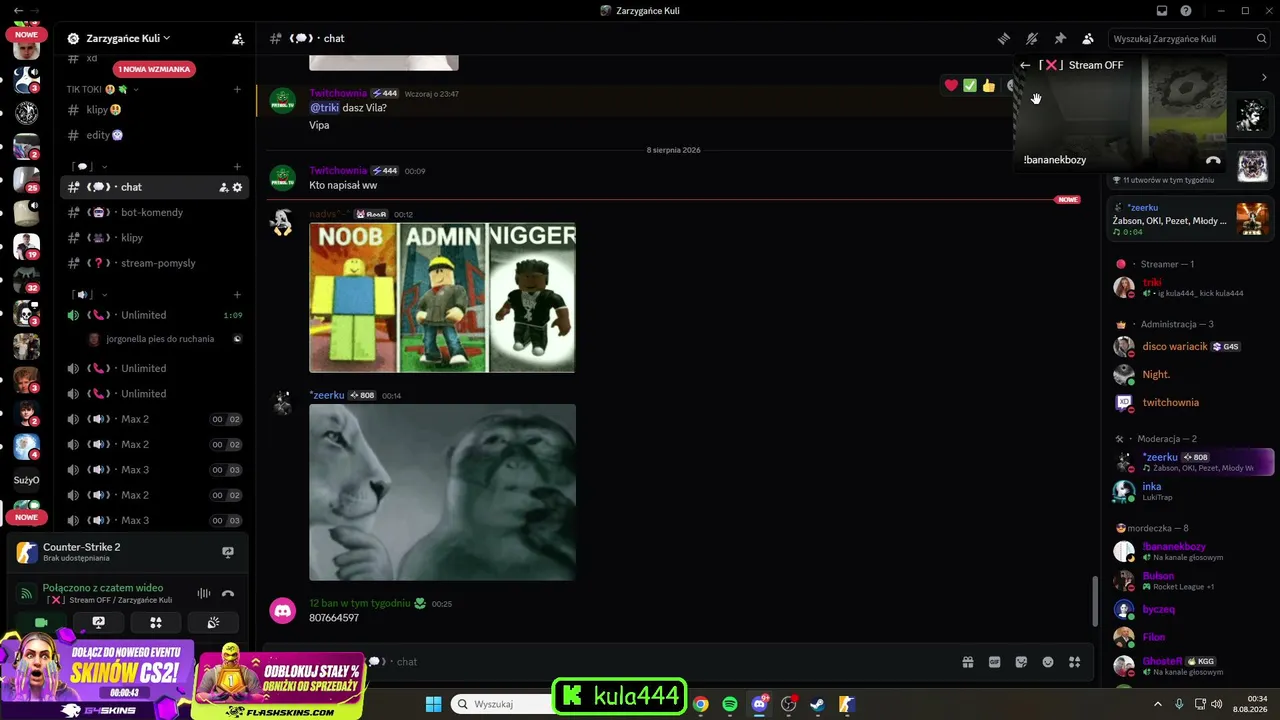The height and width of the screenshot is (720, 1280).
Task: Jump to the 1 NOWA WZMIANKA mention
Action: [x=154, y=69]
